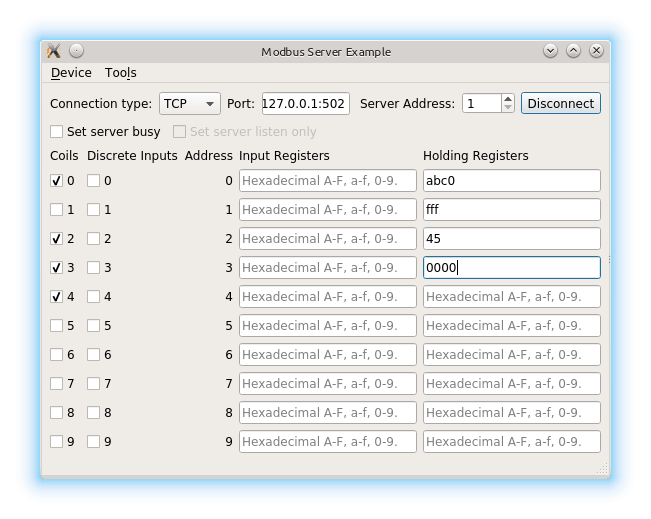Minimize the Modbus Server Example window
The width and height of the screenshot is (651, 519).
point(550,51)
